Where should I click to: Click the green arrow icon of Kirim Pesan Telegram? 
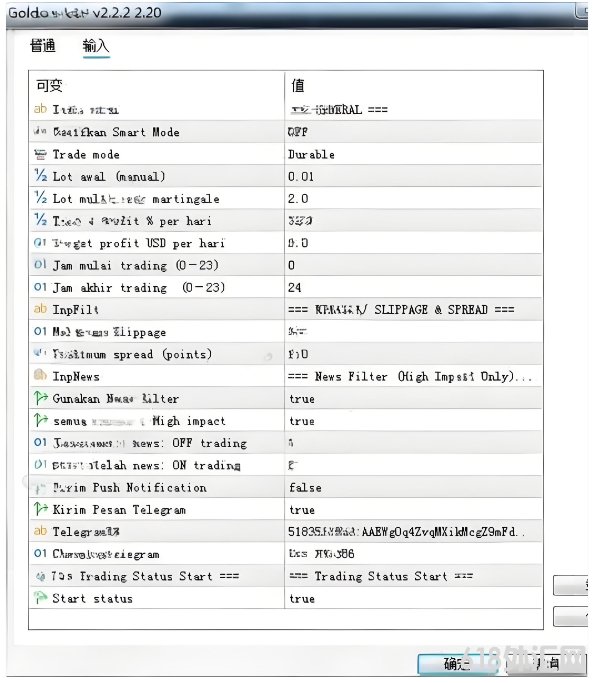[41, 509]
